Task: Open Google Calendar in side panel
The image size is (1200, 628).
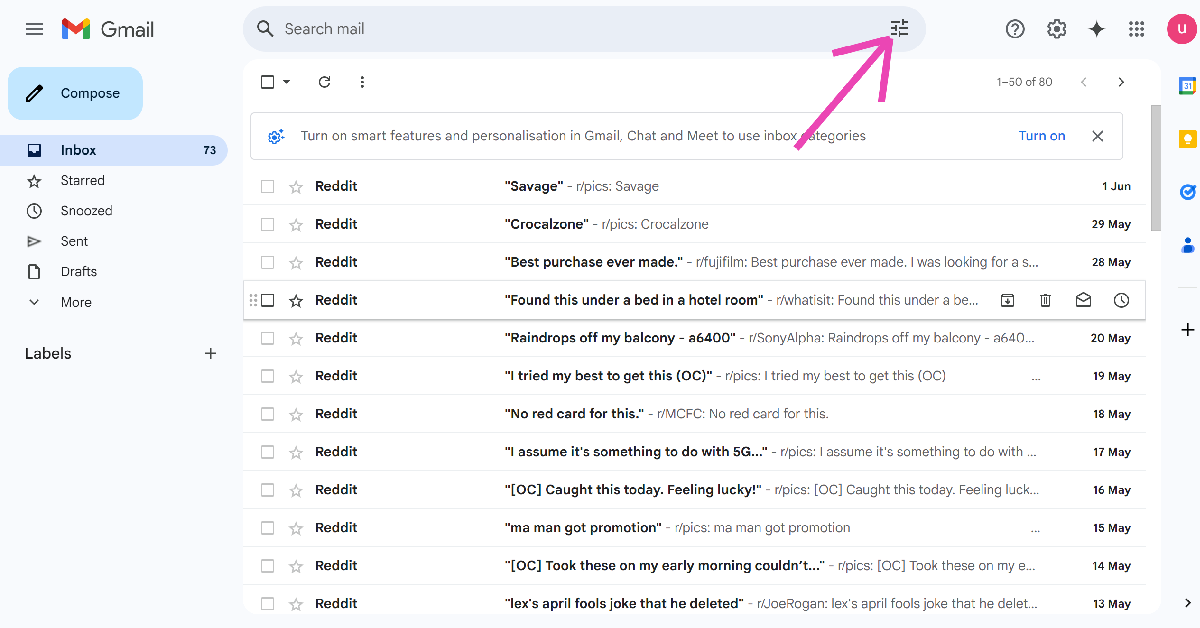Action: coord(1187,86)
